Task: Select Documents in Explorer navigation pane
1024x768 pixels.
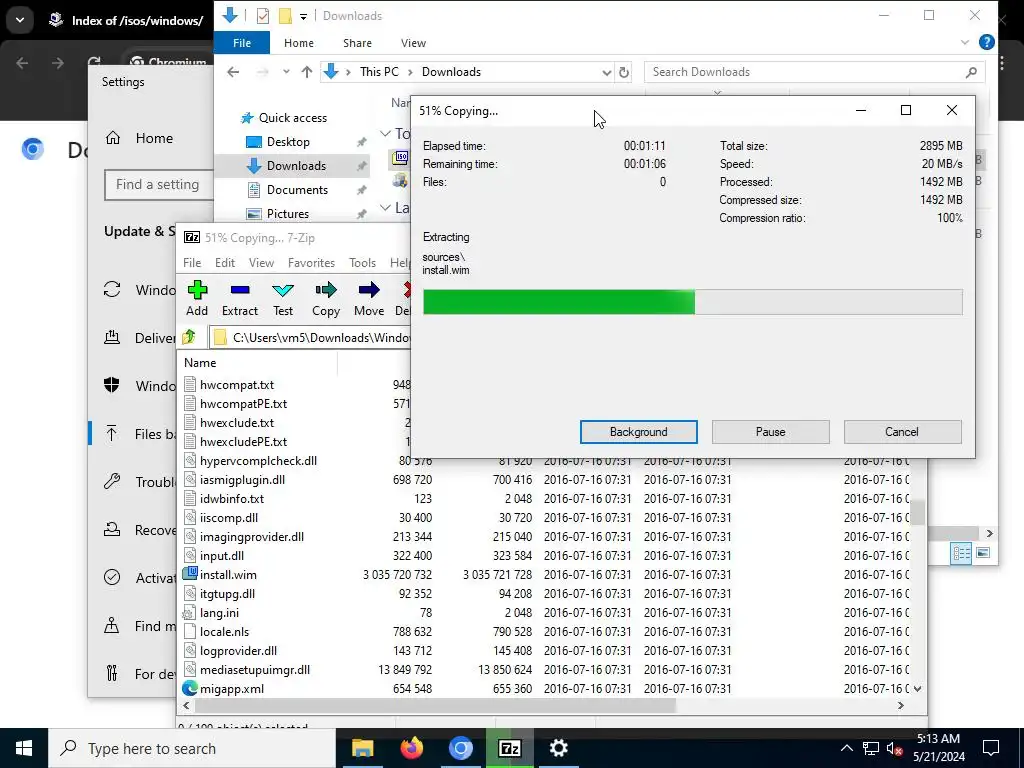Action: [297, 190]
